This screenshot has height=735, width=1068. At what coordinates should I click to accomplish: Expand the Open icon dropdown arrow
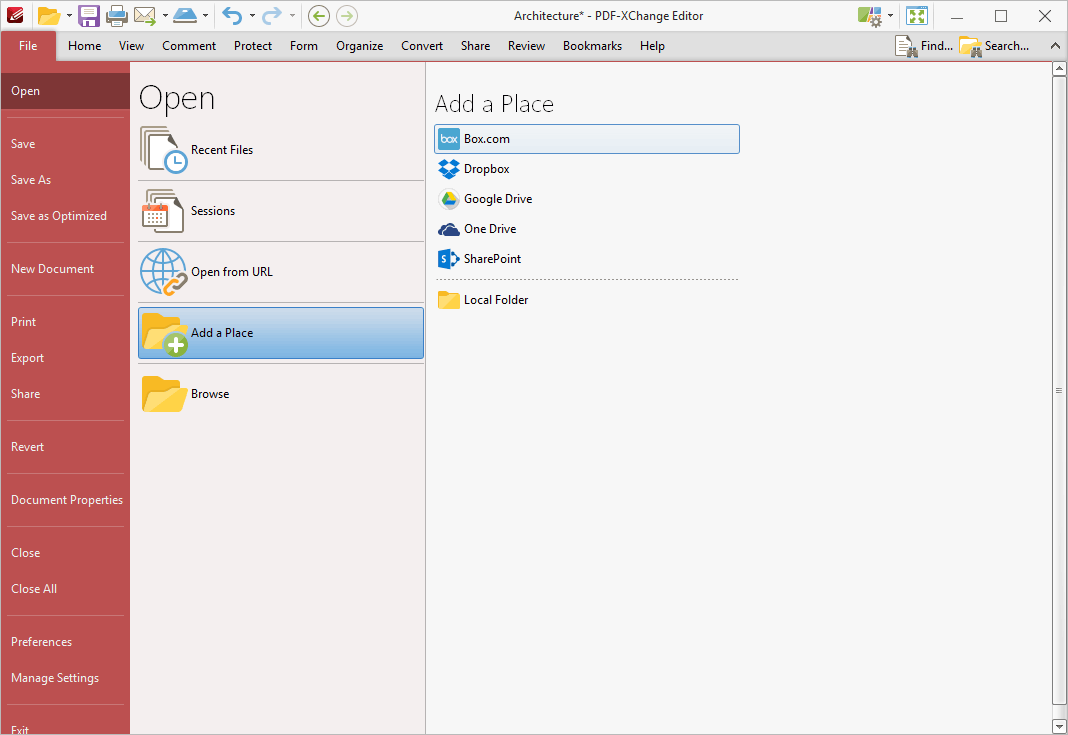tap(69, 16)
